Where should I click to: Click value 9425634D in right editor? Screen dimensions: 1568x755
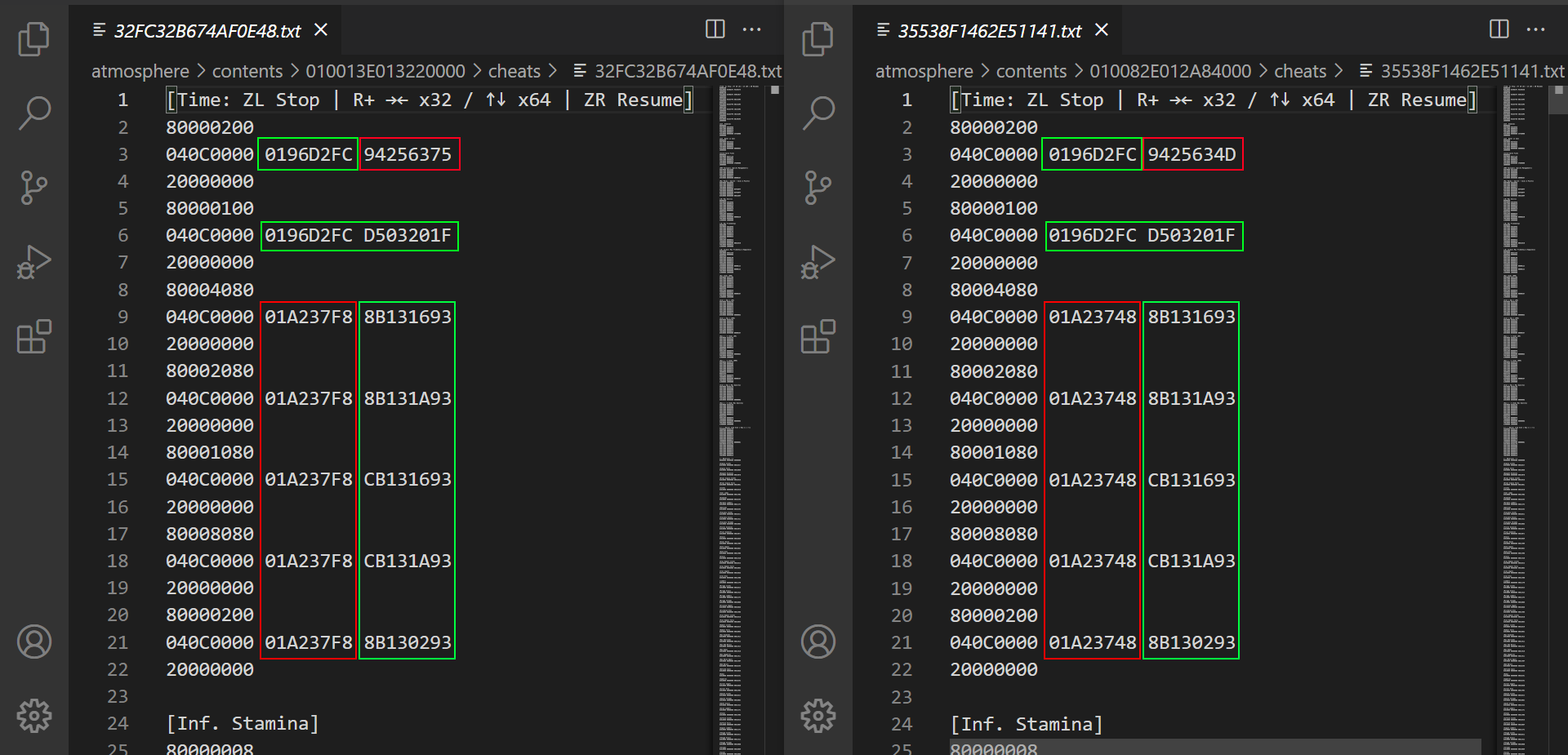pos(1192,154)
